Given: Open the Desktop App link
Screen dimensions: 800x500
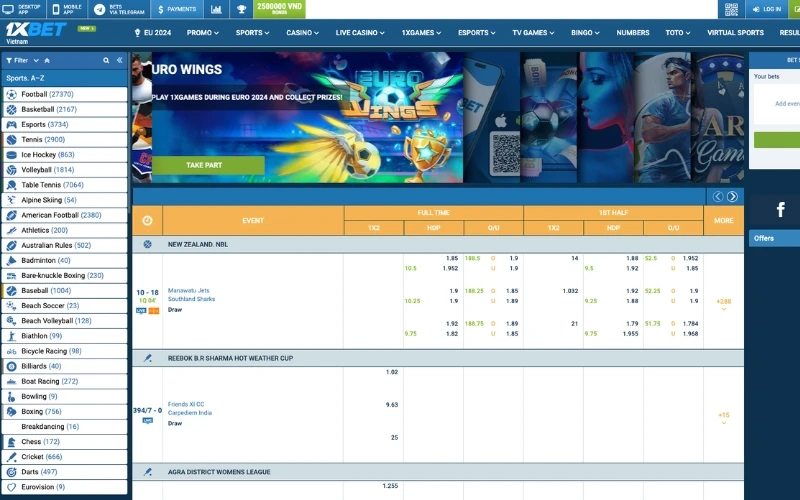Looking at the screenshot, I should click(22, 9).
